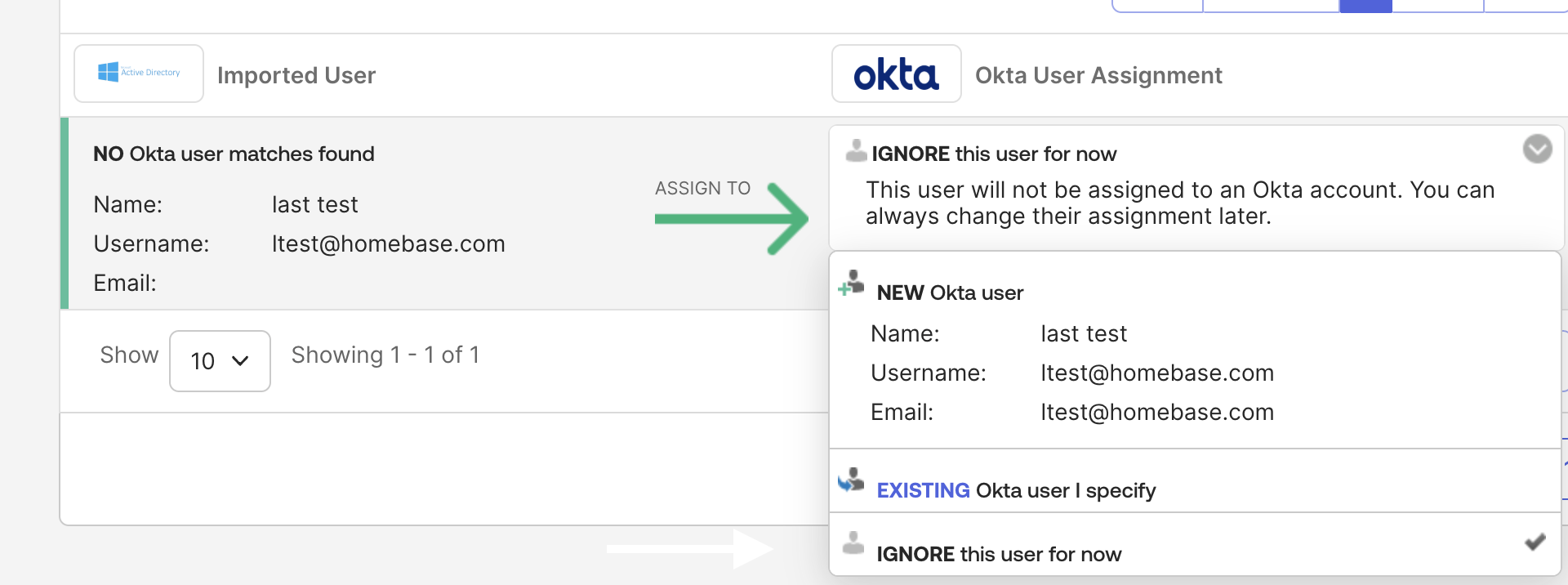Click the ASSIGN TO label
Image resolution: width=1568 pixels, height=585 pixels.
coord(702,188)
